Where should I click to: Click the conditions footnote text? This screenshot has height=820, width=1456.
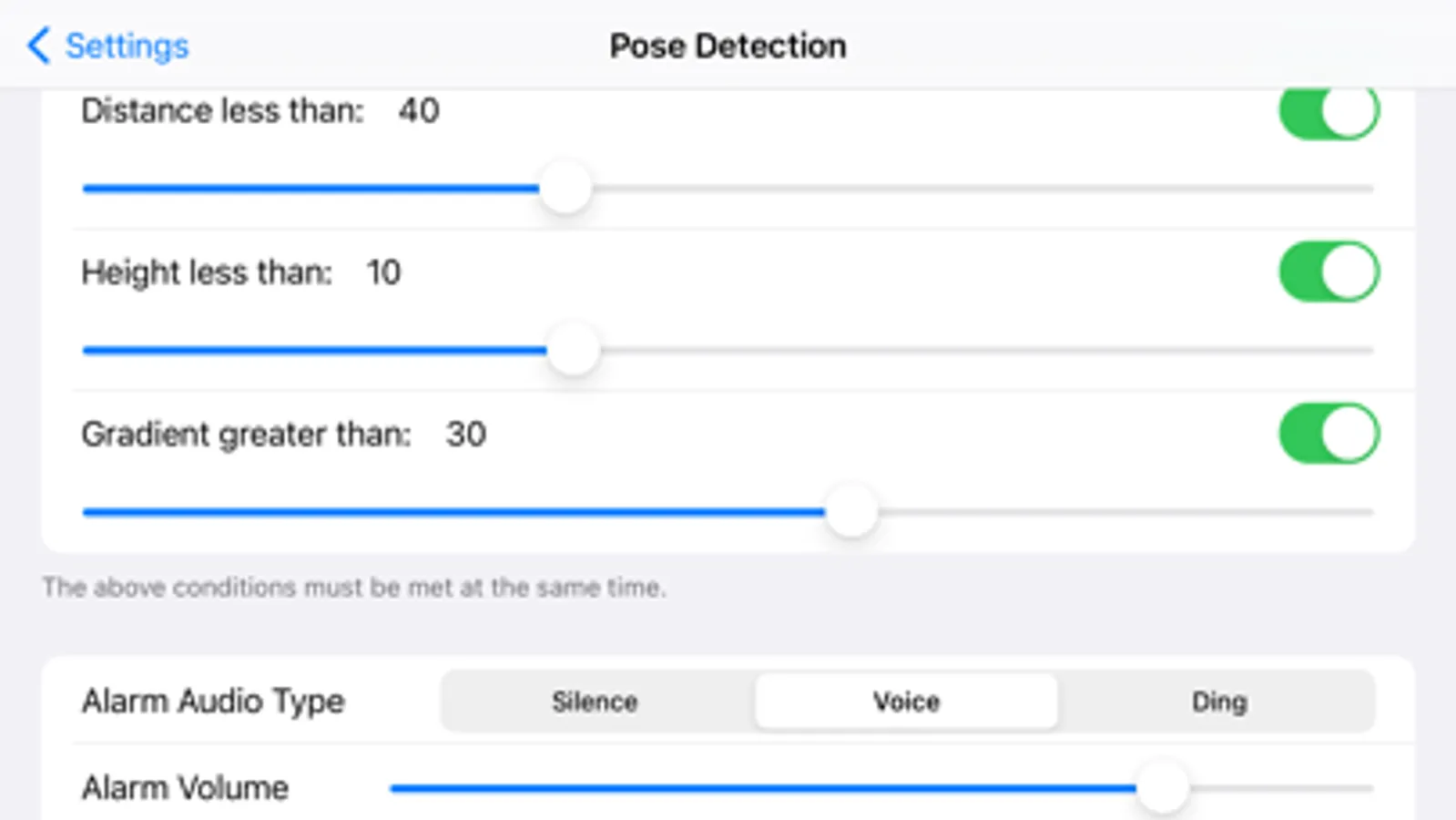tap(354, 588)
